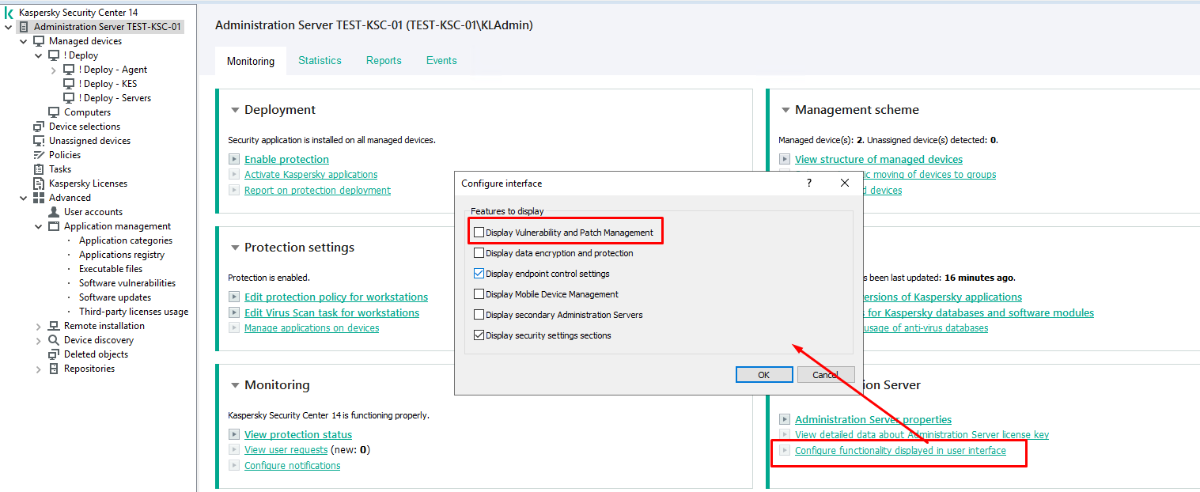The image size is (1200, 492).
Task: Click the Kaspersky Security Center 14 logo icon
Action: 10,13
